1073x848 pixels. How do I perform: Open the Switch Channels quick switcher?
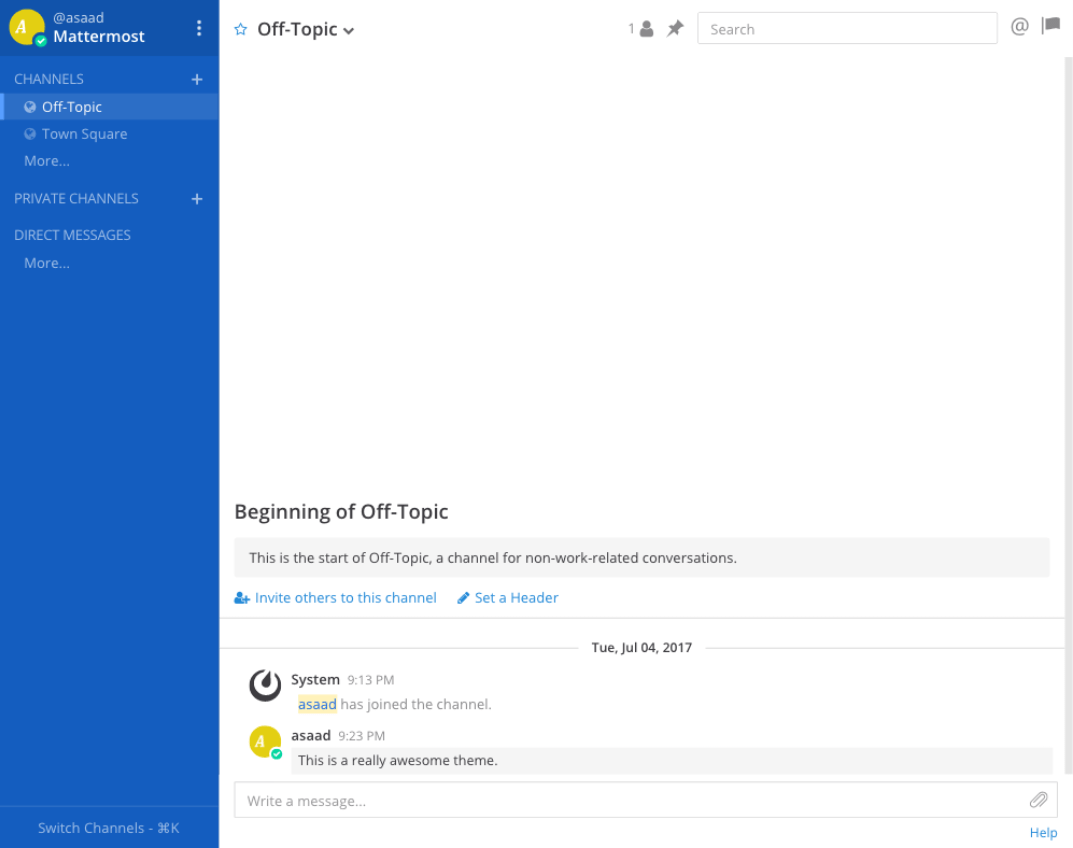point(108,828)
